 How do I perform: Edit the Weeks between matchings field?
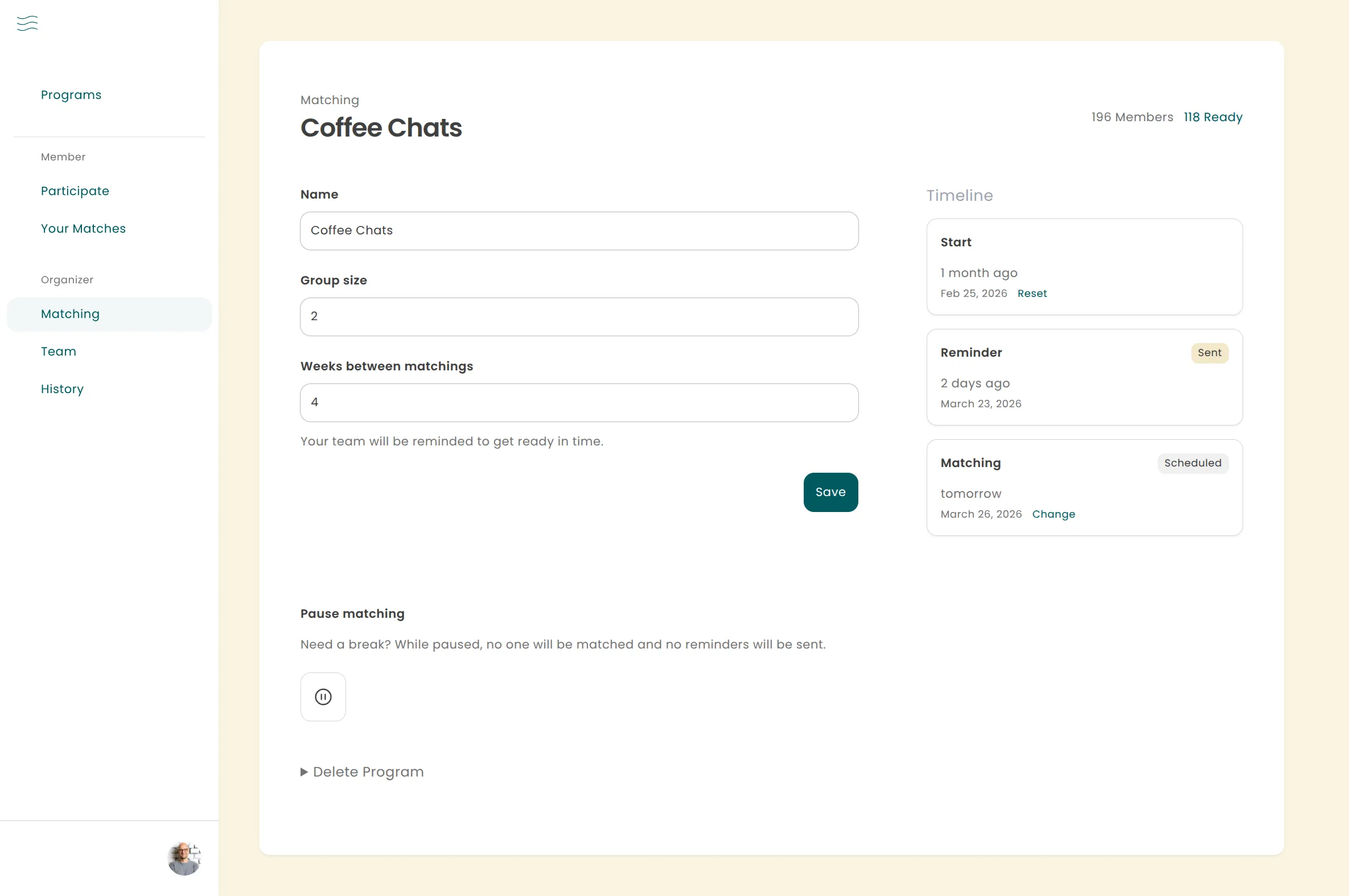pyautogui.click(x=578, y=403)
